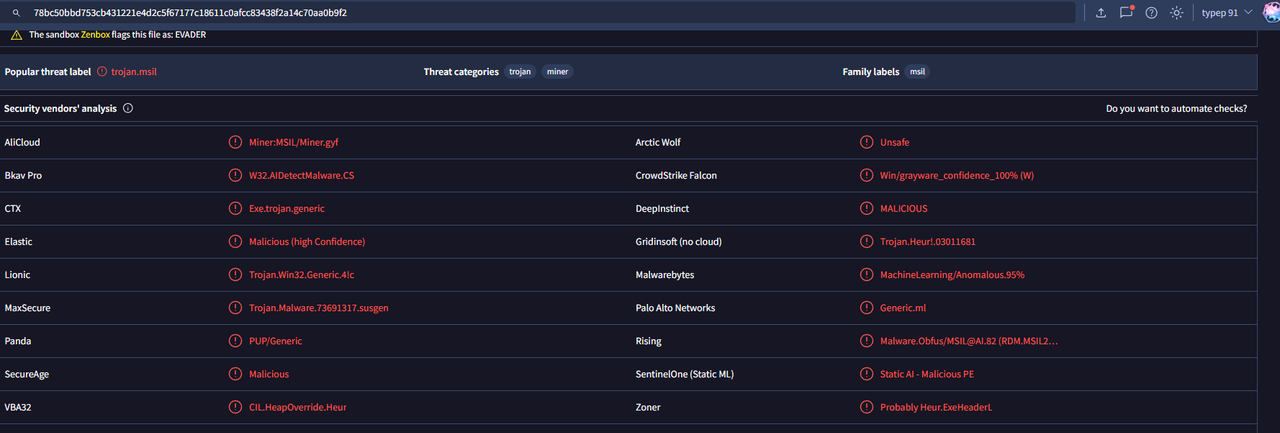Viewport: 1280px width, 433px height.
Task: Select the MALICIOUS DeepInstinct result
Action: click(904, 208)
